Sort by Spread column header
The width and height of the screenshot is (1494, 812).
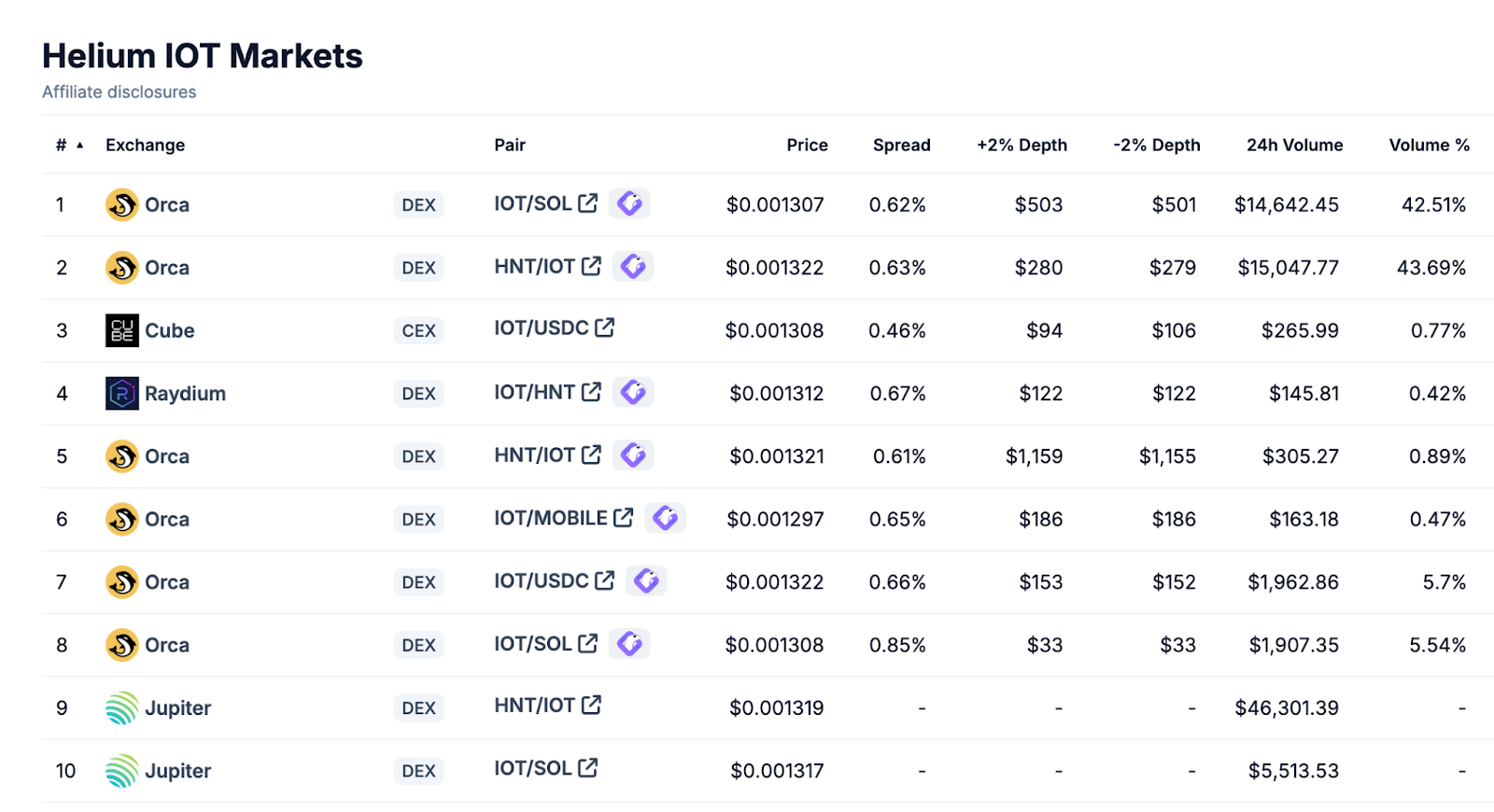click(901, 145)
